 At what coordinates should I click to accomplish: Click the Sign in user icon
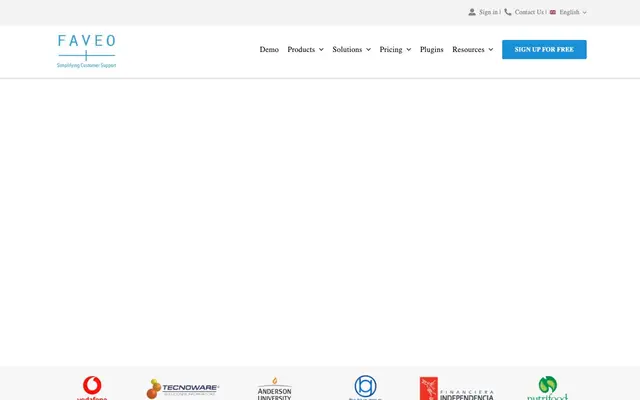pos(472,12)
